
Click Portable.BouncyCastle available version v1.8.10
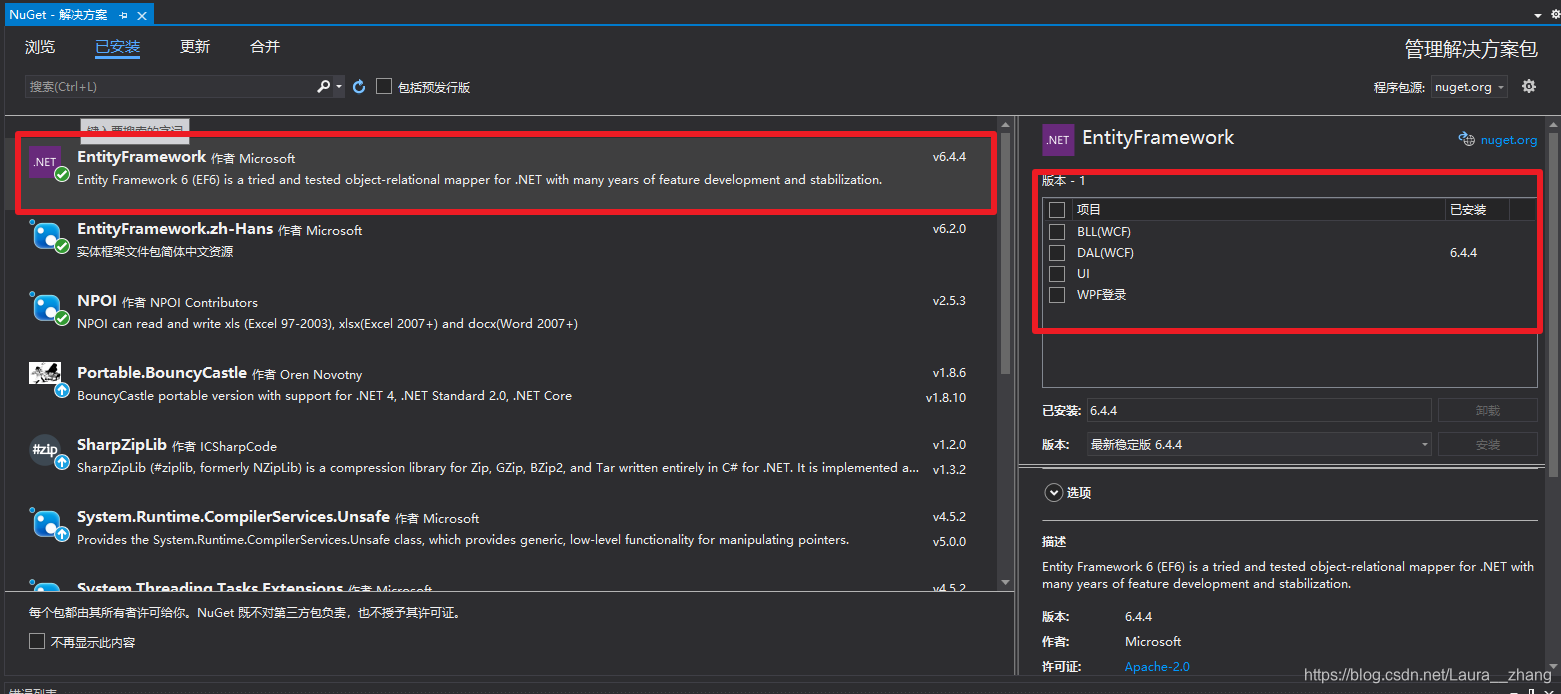pos(945,397)
